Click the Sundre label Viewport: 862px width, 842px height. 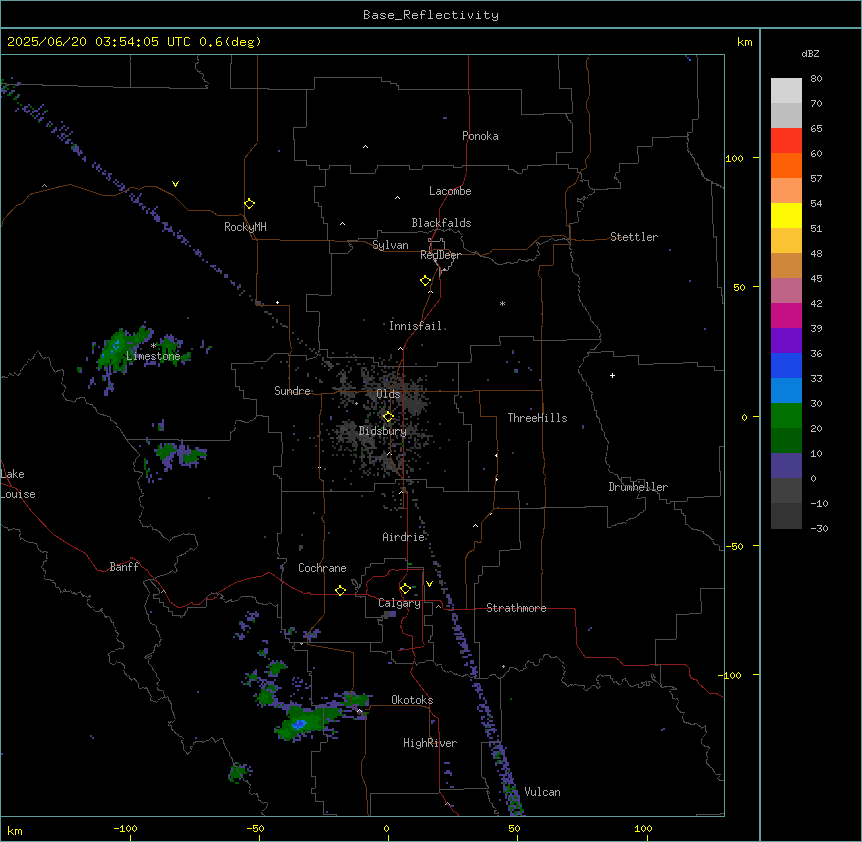click(x=292, y=391)
